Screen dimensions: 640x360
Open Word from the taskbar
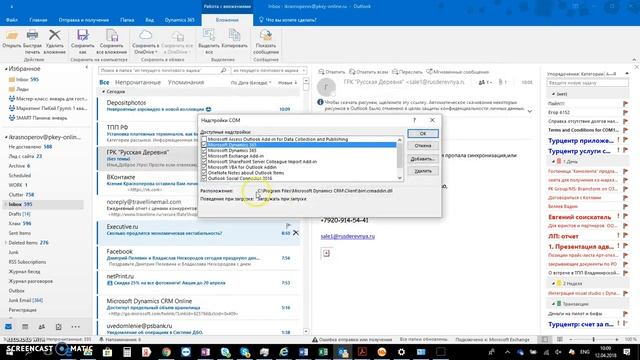coord(303,352)
